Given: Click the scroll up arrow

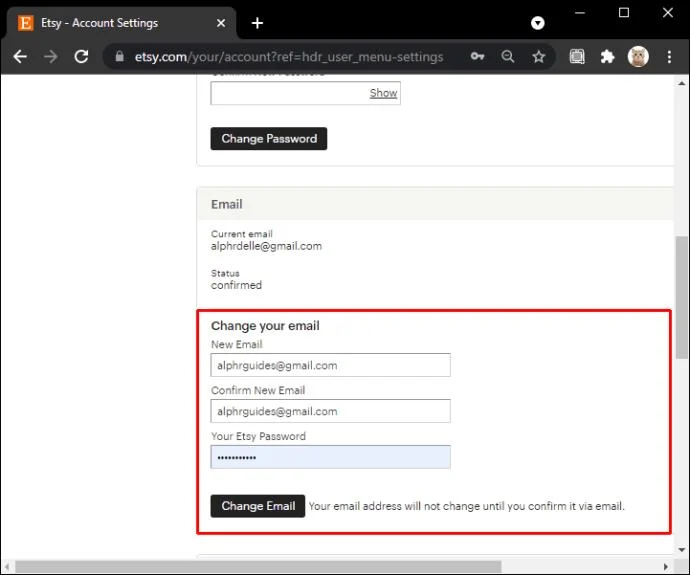Looking at the screenshot, I should click(x=682, y=83).
